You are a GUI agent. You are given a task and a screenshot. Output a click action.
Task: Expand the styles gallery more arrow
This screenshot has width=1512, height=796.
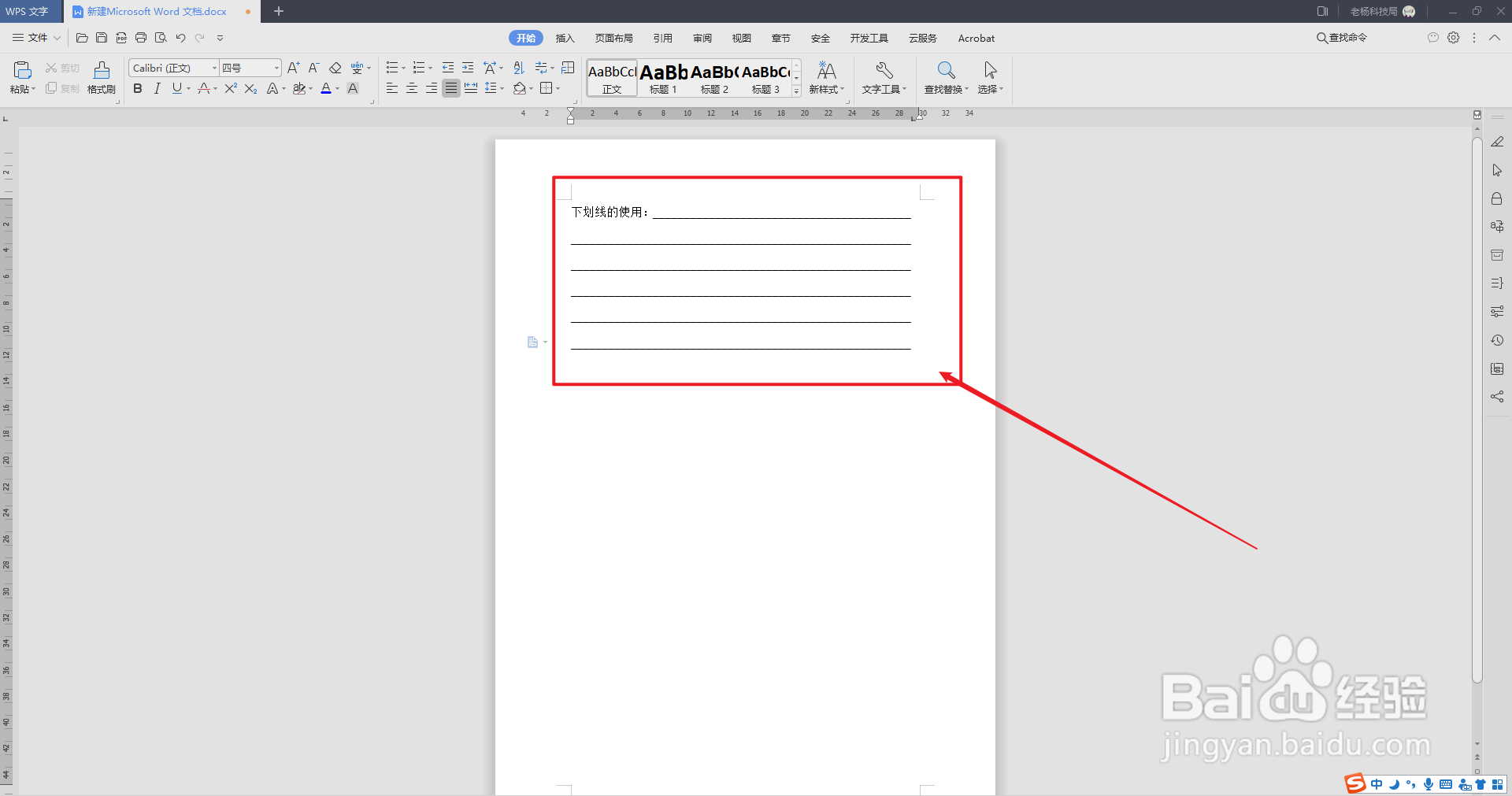click(x=797, y=91)
